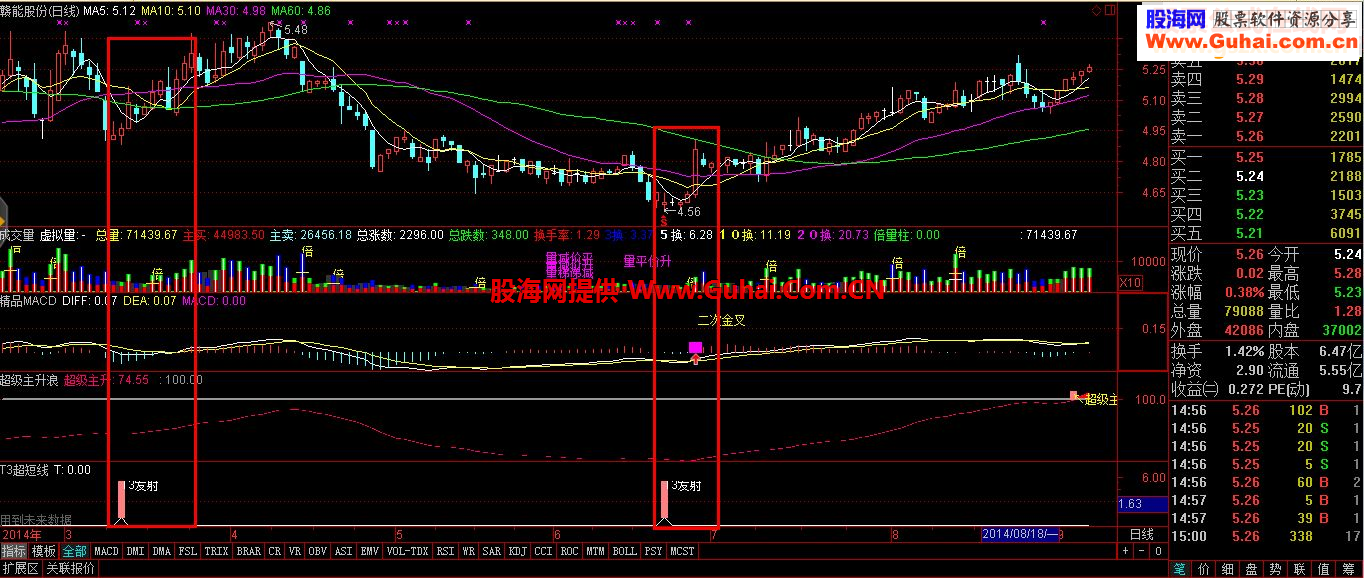Switch to the DMA indicator tab

[x=162, y=551]
